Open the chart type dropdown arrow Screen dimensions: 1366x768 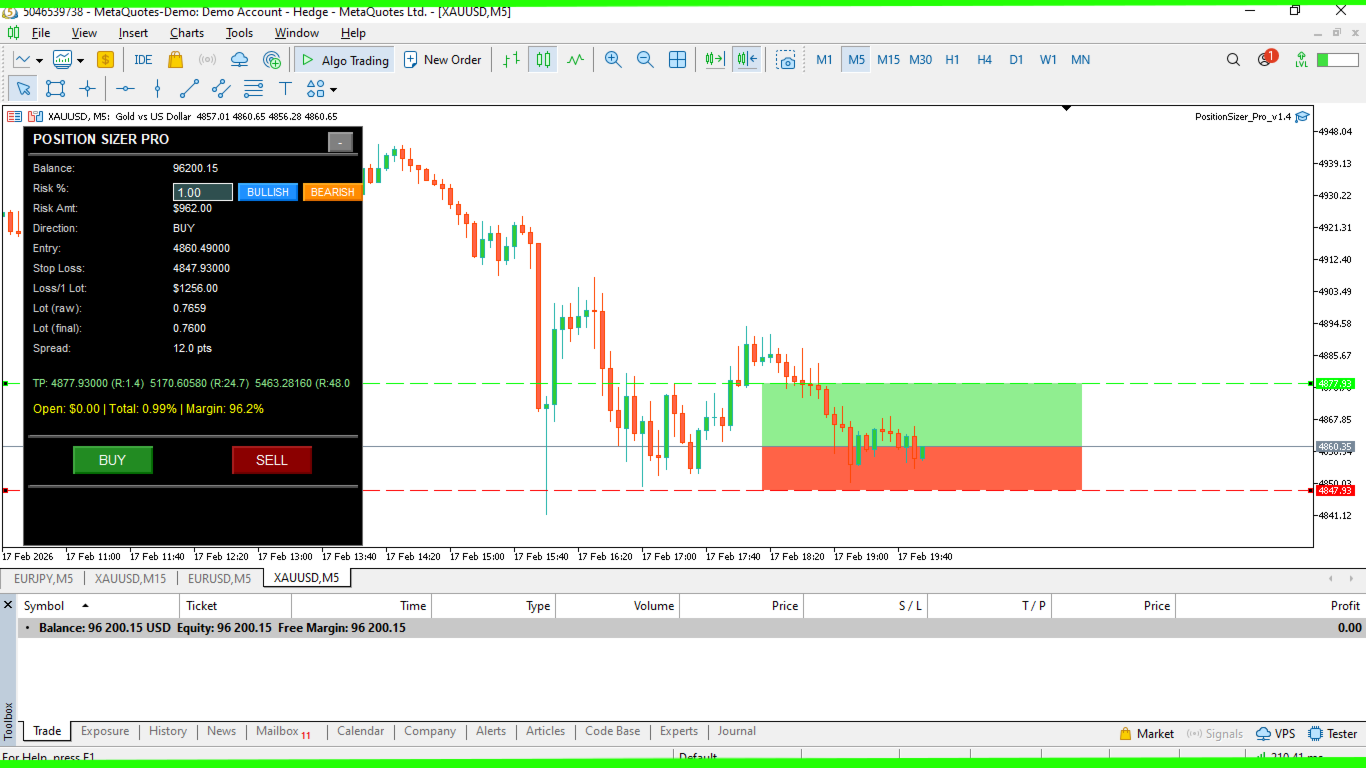[38, 60]
